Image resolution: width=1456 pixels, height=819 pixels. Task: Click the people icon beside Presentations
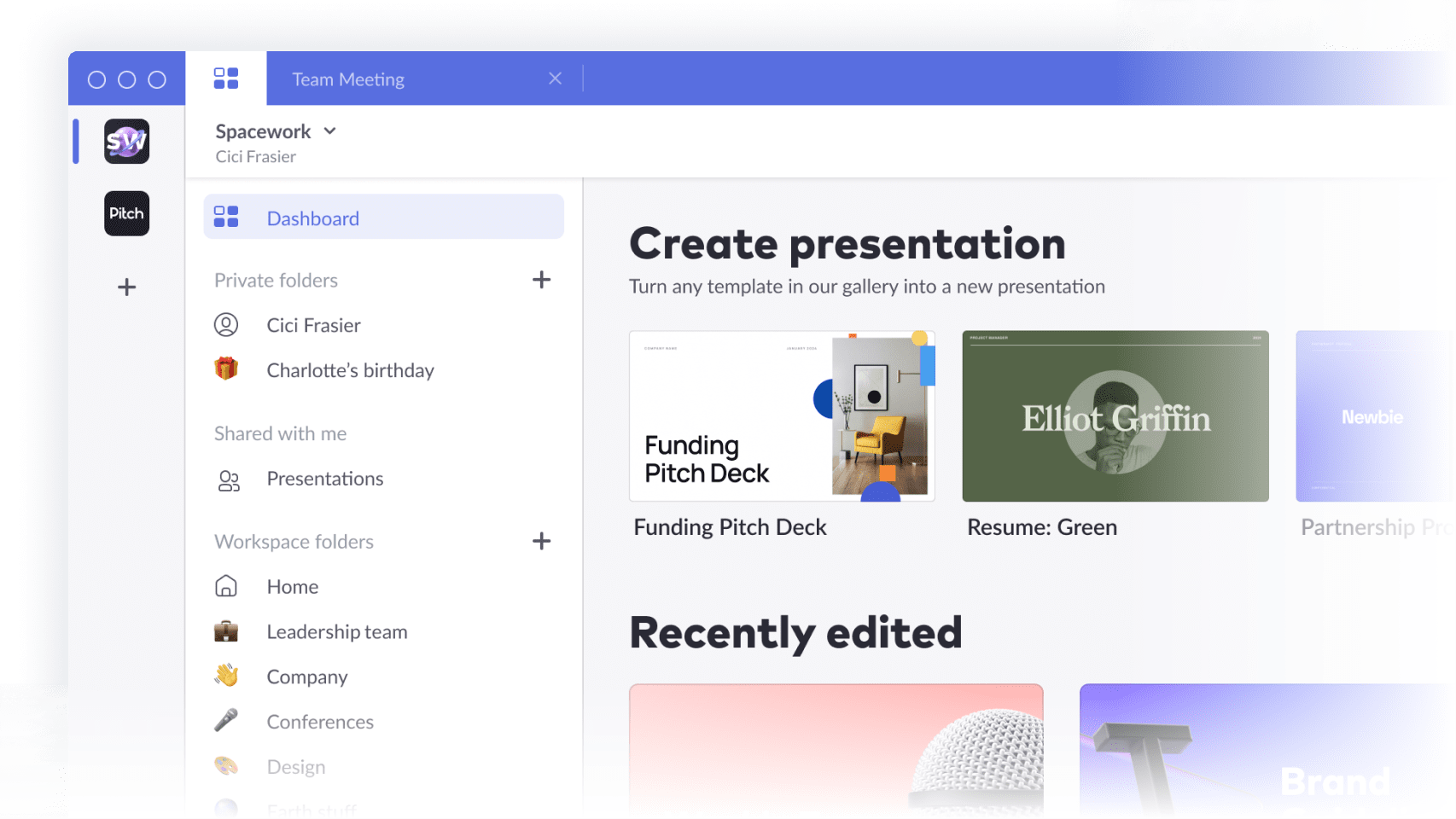tap(228, 480)
